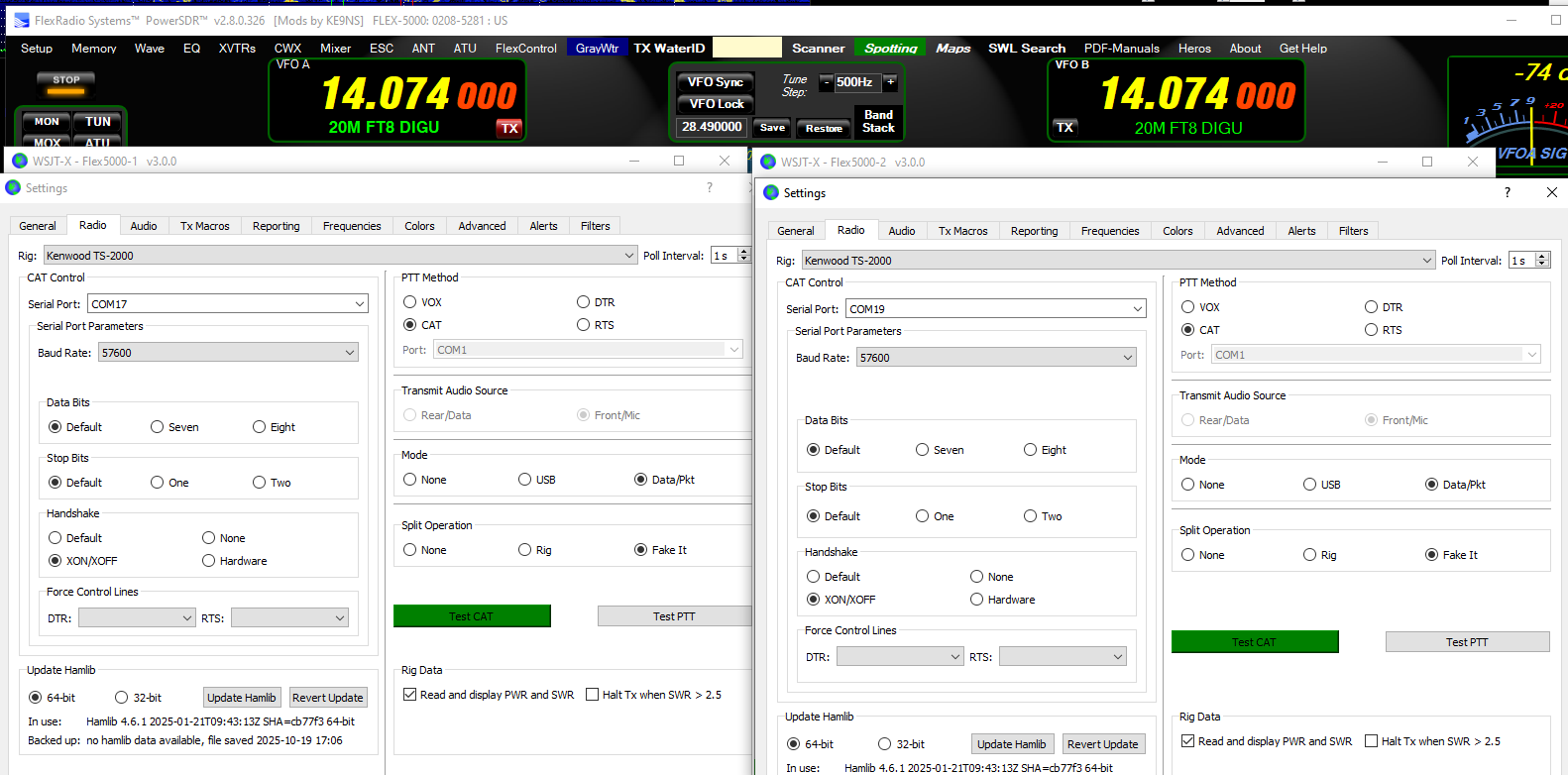
Task: Toggle VFO Lock in PowerSDR
Action: click(716, 103)
